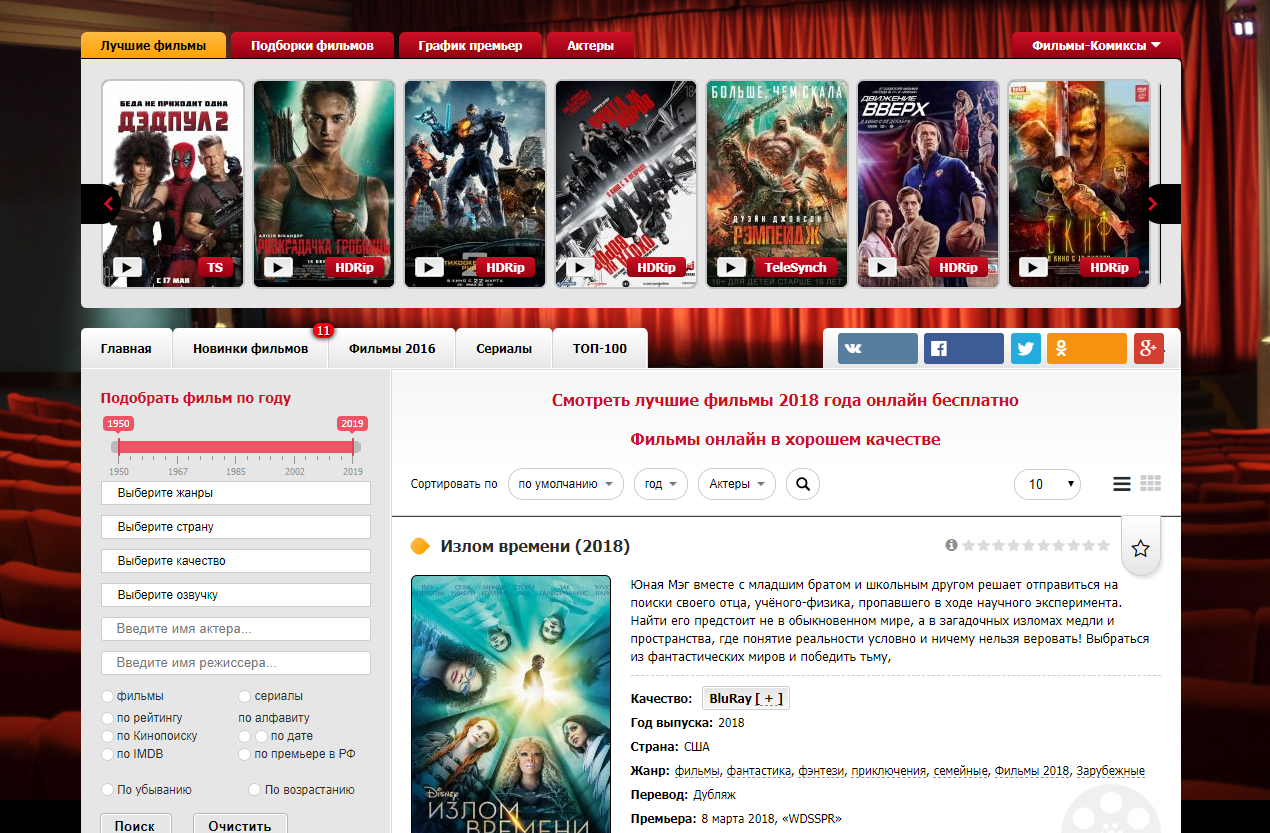
Task: Click the Google Plus share icon
Action: pos(1148,348)
